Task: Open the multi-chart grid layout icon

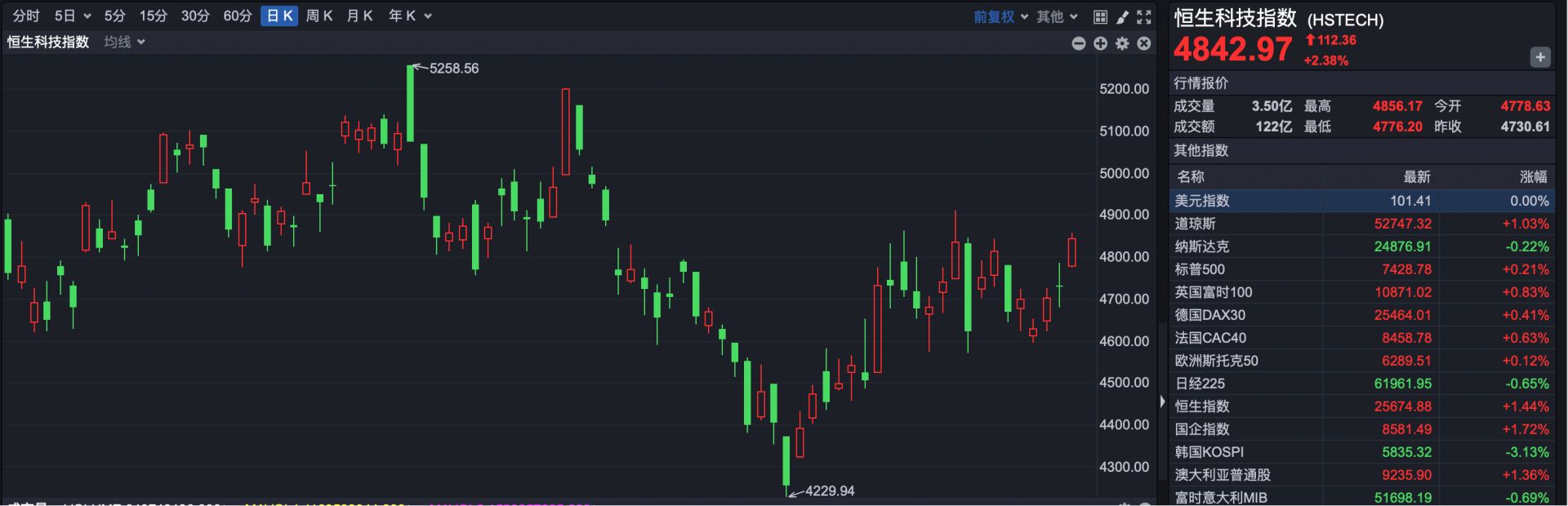Action: point(1100,16)
